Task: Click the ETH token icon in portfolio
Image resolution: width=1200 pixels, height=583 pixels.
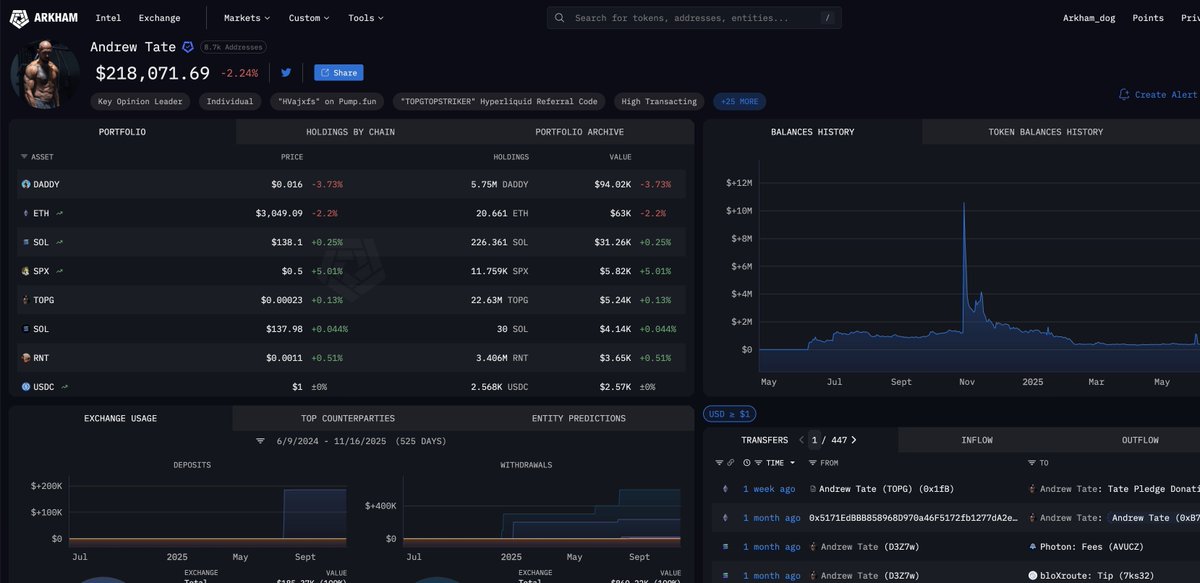Action: tap(26, 214)
